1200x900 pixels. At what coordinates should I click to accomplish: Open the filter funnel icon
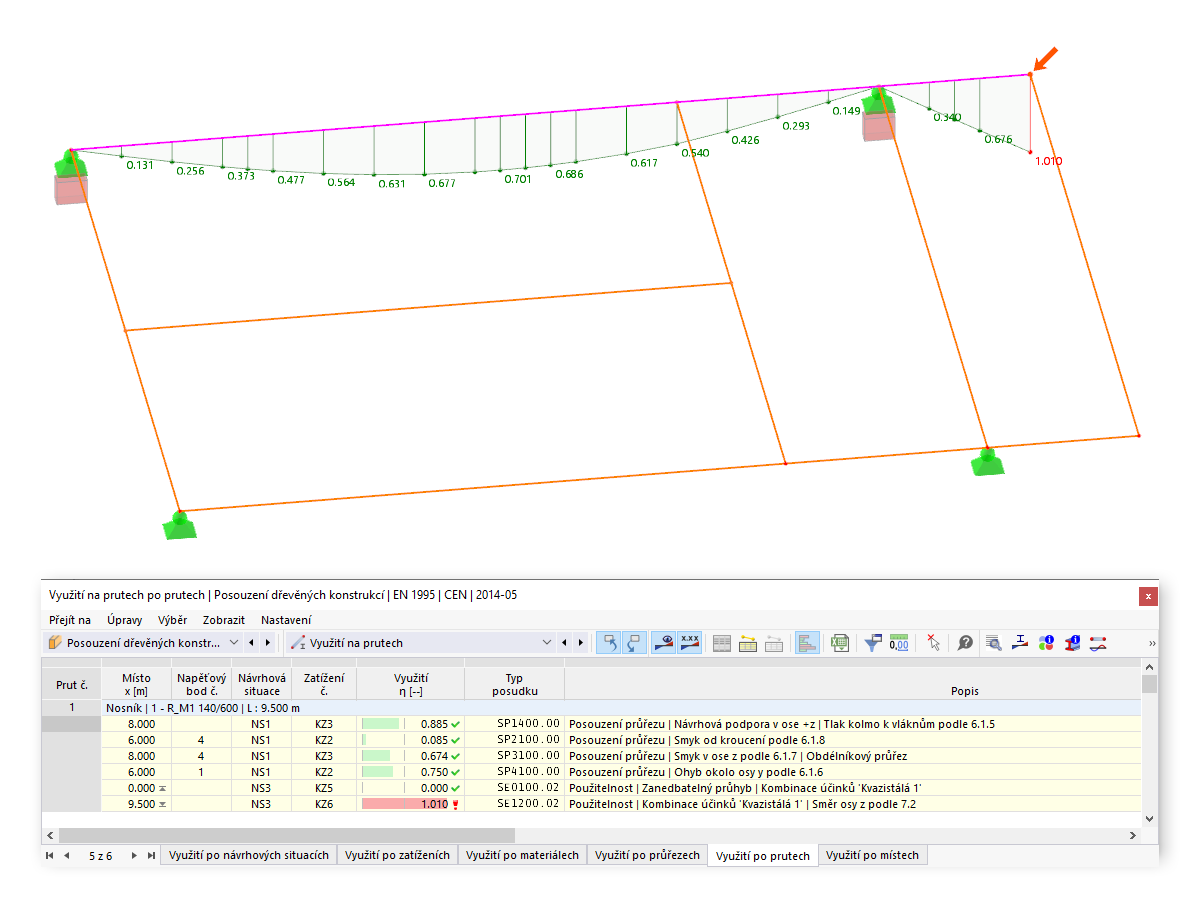pos(872,643)
